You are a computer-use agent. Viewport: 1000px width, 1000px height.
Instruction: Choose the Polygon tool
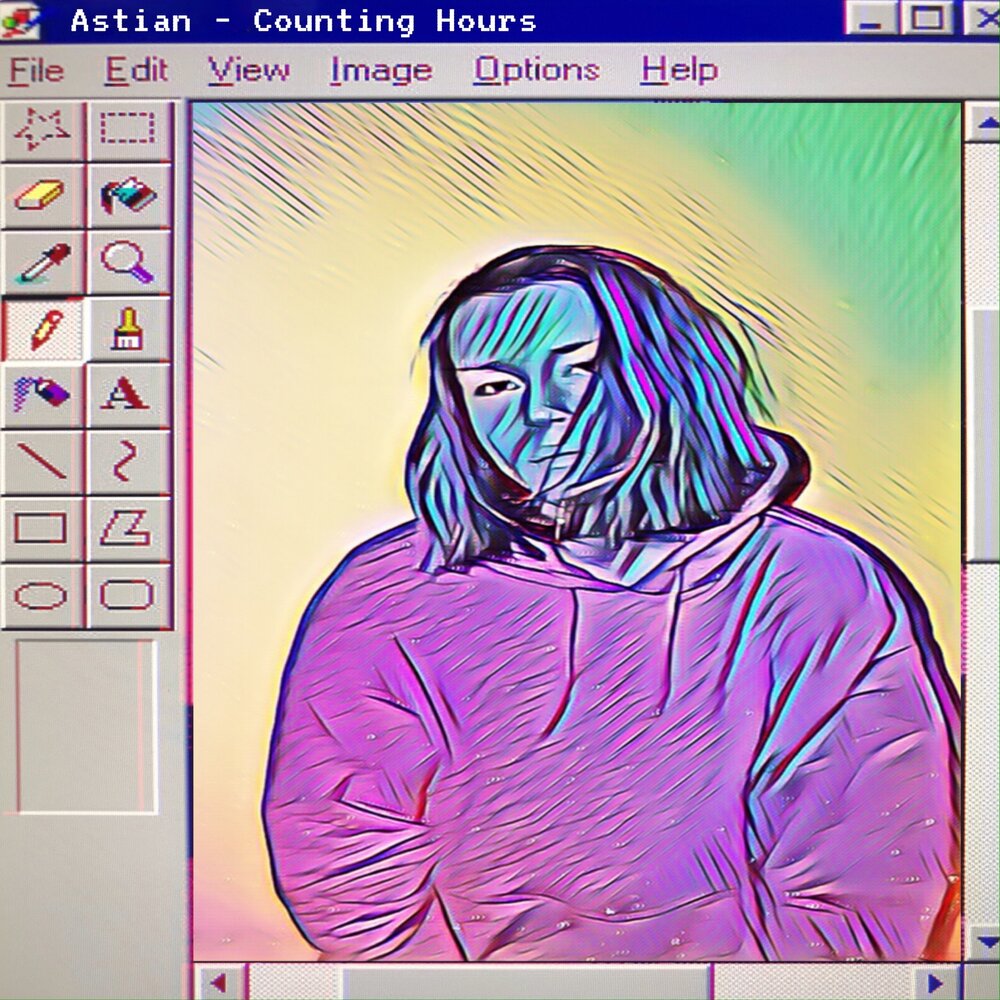click(x=128, y=526)
